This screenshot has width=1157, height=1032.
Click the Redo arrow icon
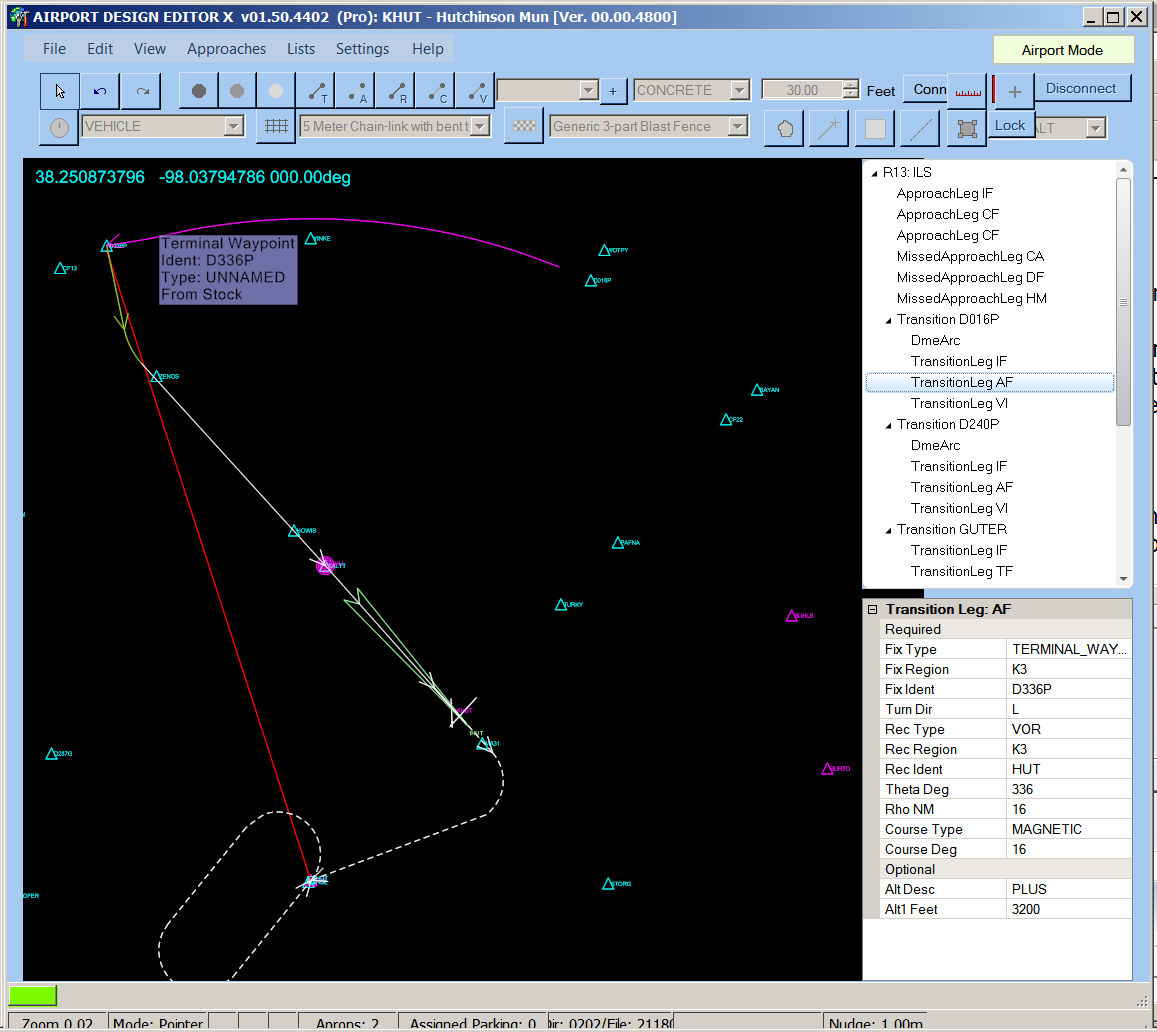pyautogui.click(x=142, y=91)
